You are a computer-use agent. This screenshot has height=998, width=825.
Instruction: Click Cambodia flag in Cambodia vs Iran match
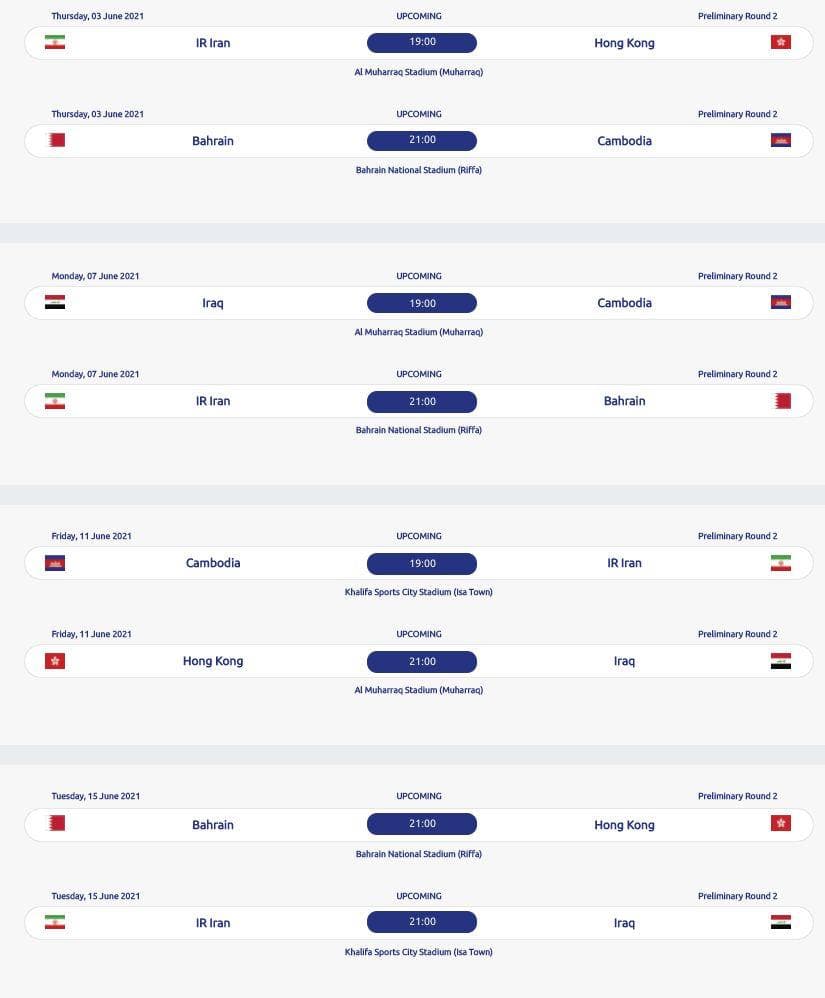55,562
